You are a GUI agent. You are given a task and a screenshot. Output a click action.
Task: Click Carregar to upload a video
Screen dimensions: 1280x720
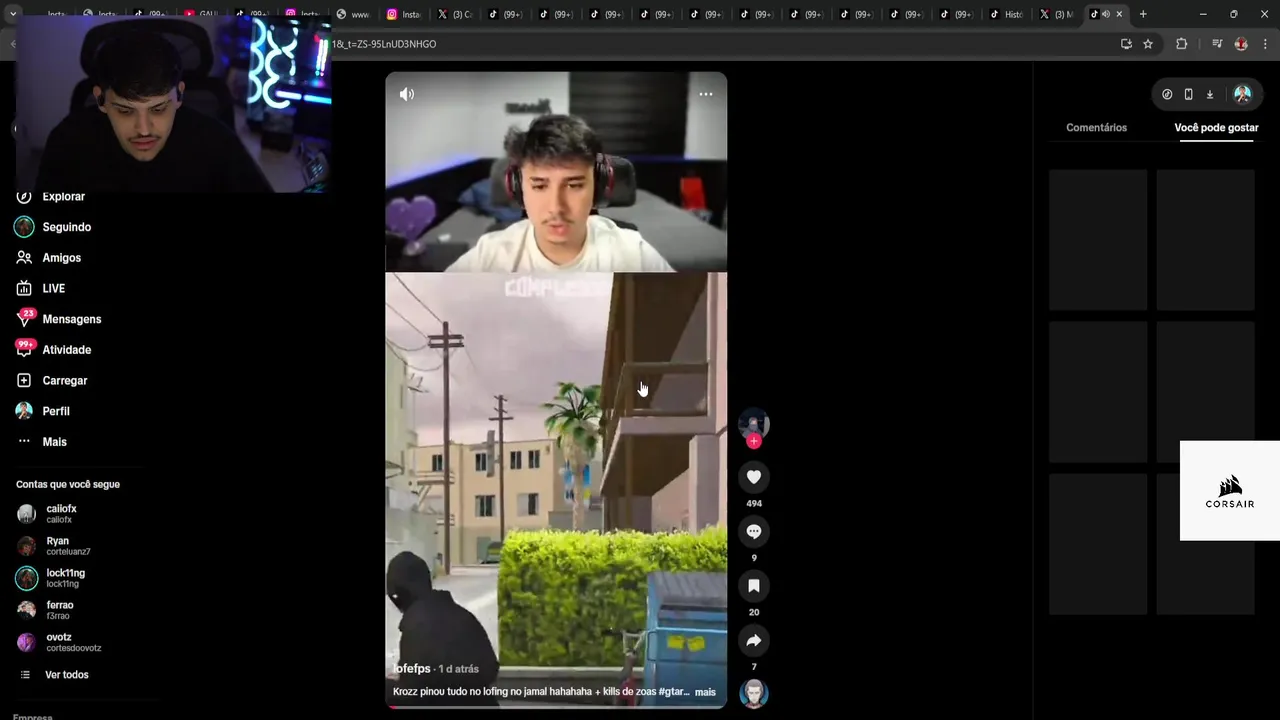[64, 381]
